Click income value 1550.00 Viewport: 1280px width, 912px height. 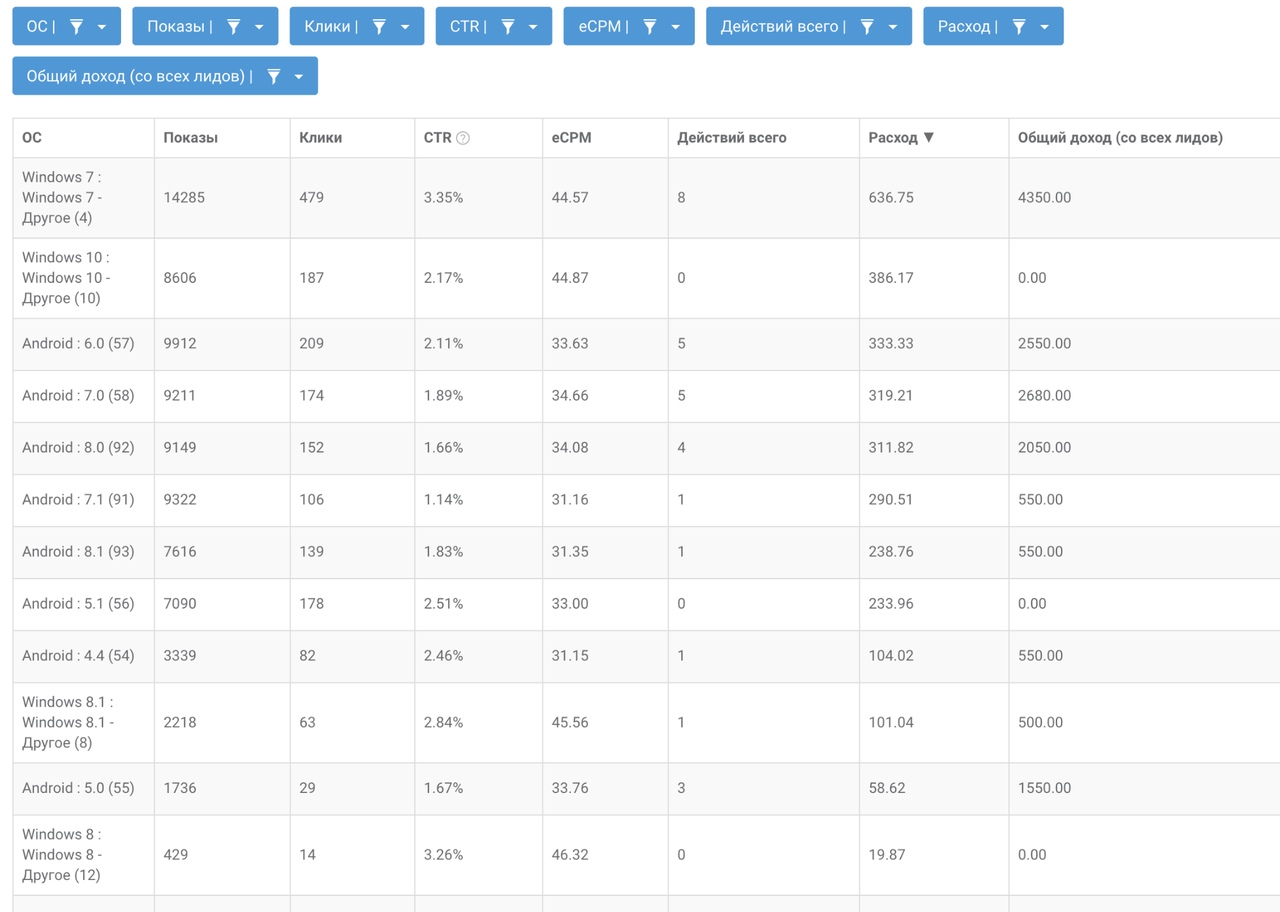tap(1044, 788)
